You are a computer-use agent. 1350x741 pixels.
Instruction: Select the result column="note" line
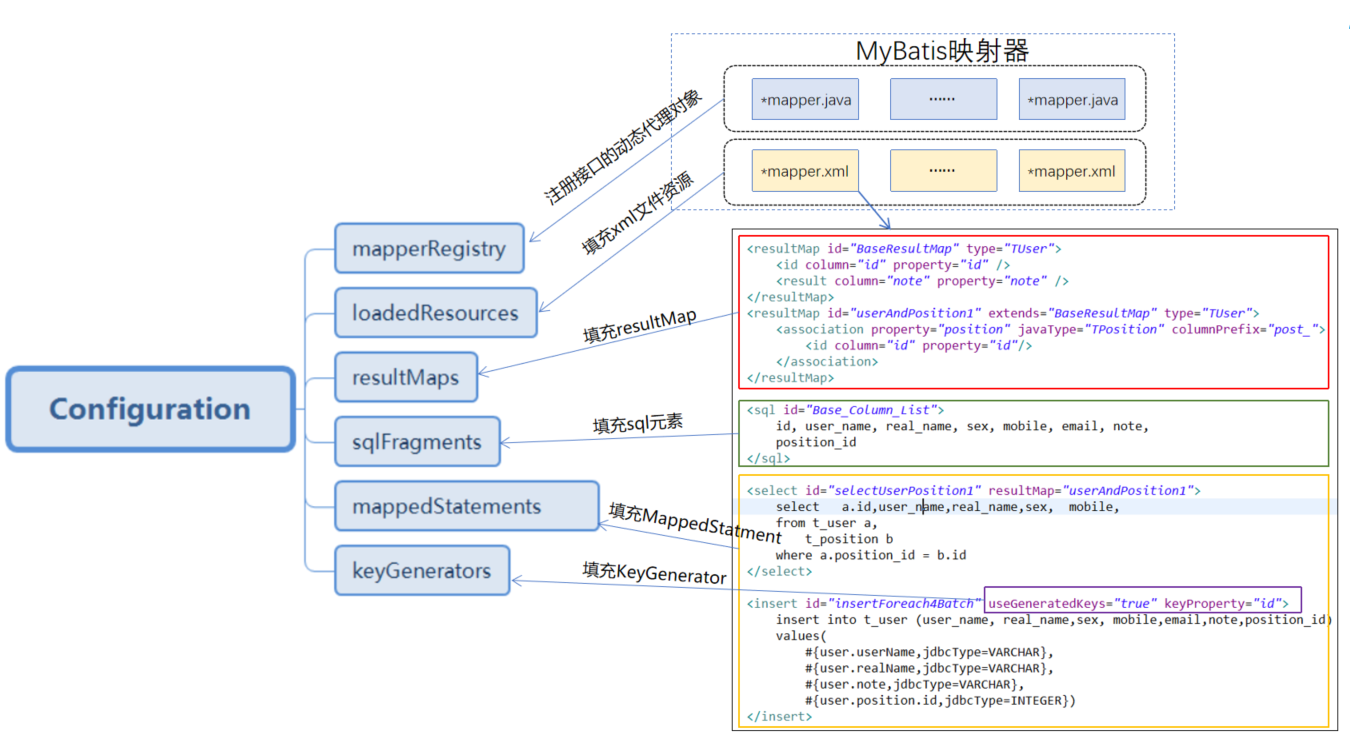[x=922, y=280]
